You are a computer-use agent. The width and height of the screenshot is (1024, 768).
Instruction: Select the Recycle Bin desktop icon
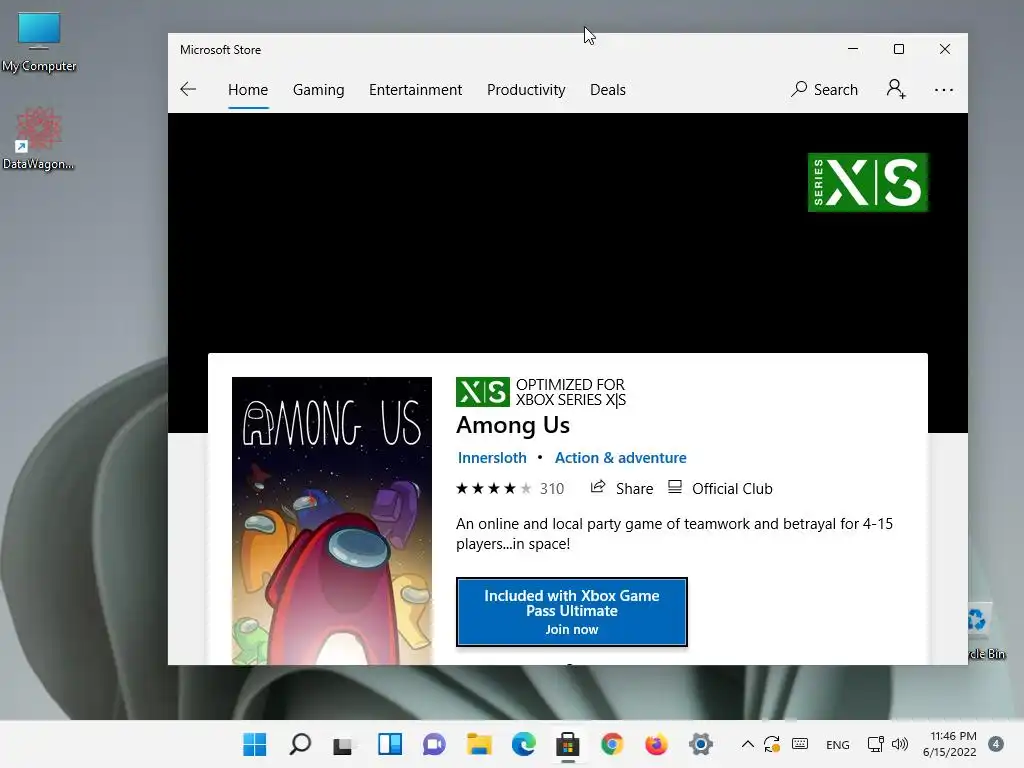point(986,631)
